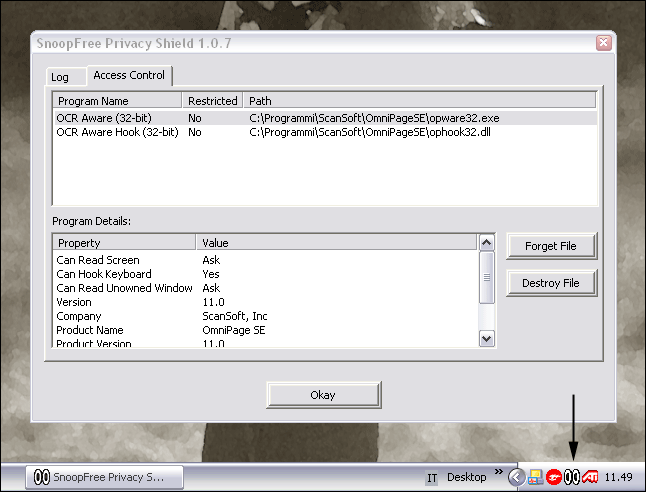The image size is (646, 492).
Task: Click the Product Name property row
Action: coord(266,330)
